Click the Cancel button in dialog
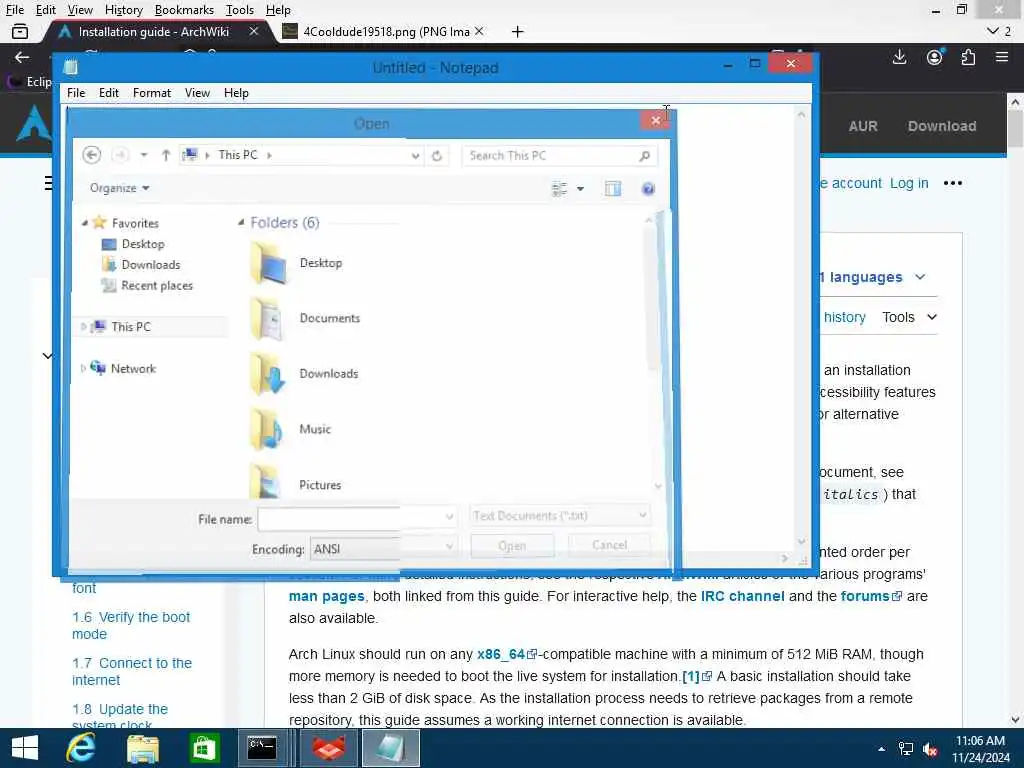This screenshot has height=768, width=1024. (609, 545)
